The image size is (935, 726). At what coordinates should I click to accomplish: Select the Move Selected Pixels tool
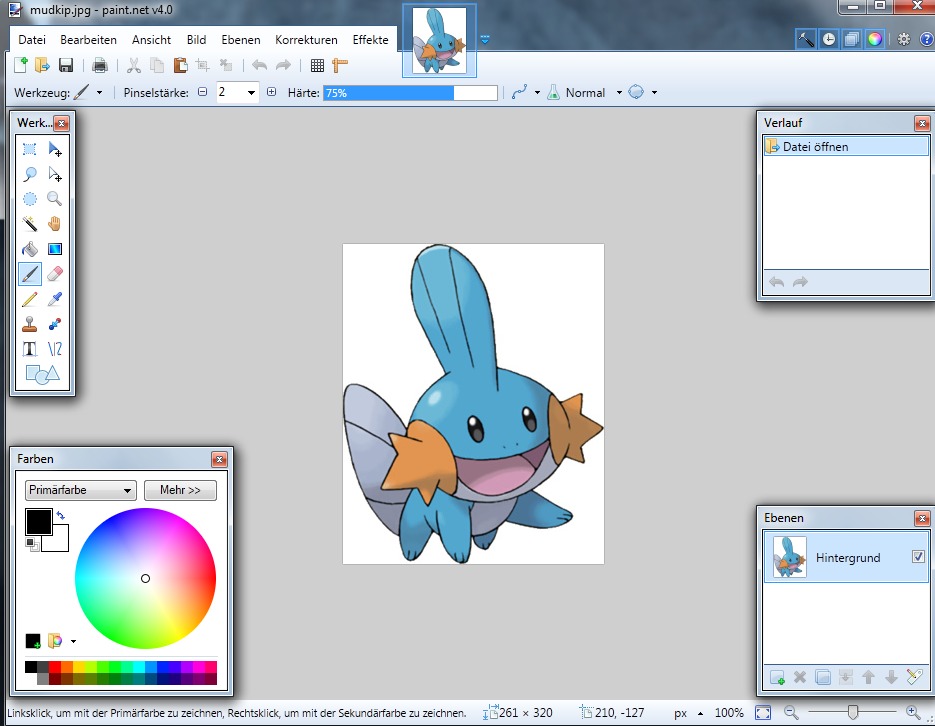[x=55, y=149]
